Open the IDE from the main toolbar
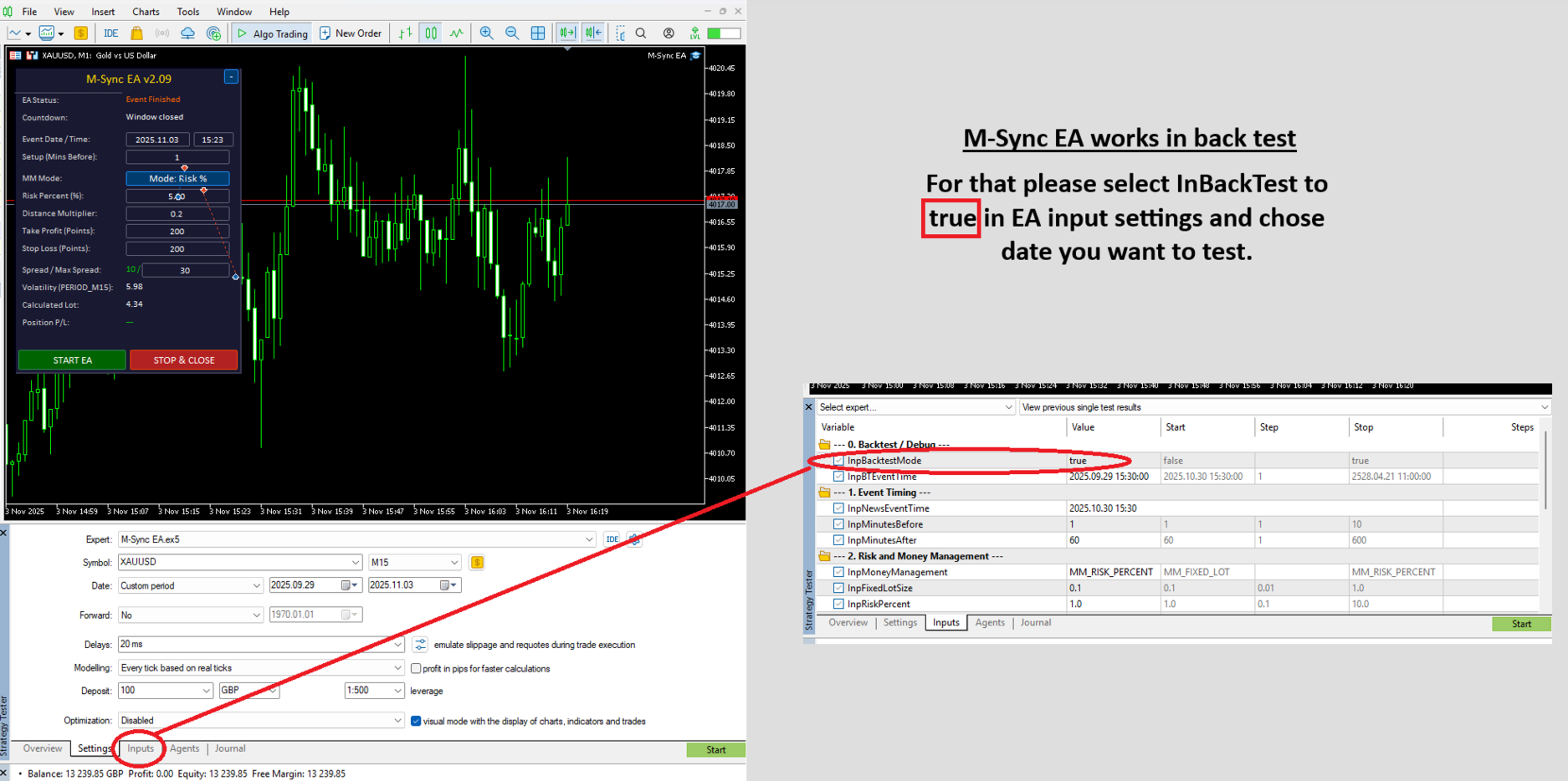Screen dimensions: 1568x781 [x=110, y=33]
